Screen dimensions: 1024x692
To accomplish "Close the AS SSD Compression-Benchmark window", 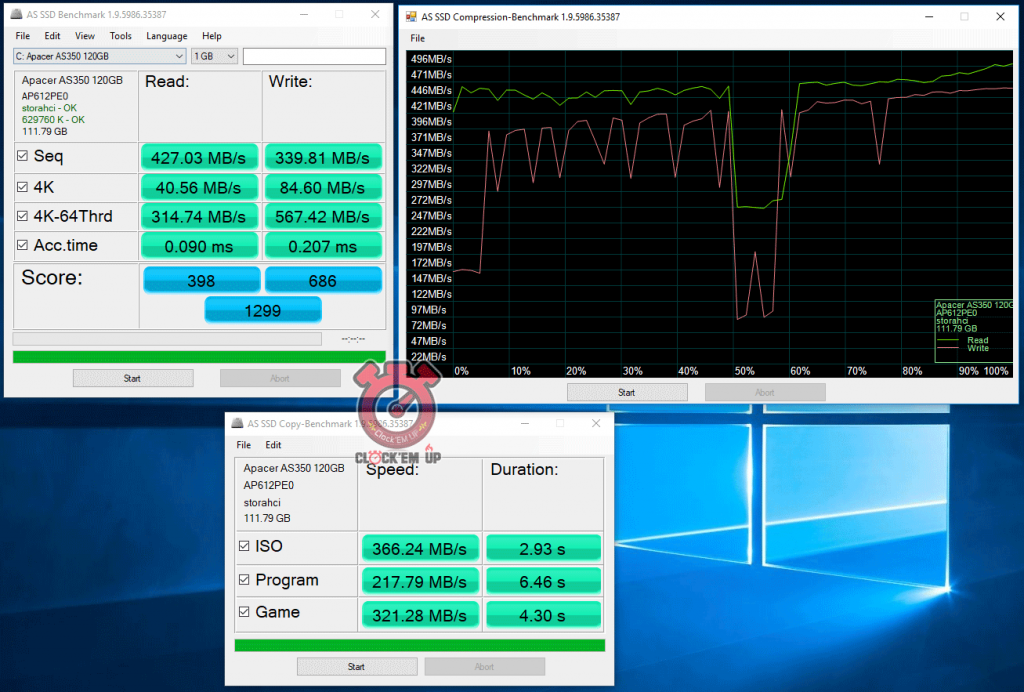I will tap(1000, 17).
